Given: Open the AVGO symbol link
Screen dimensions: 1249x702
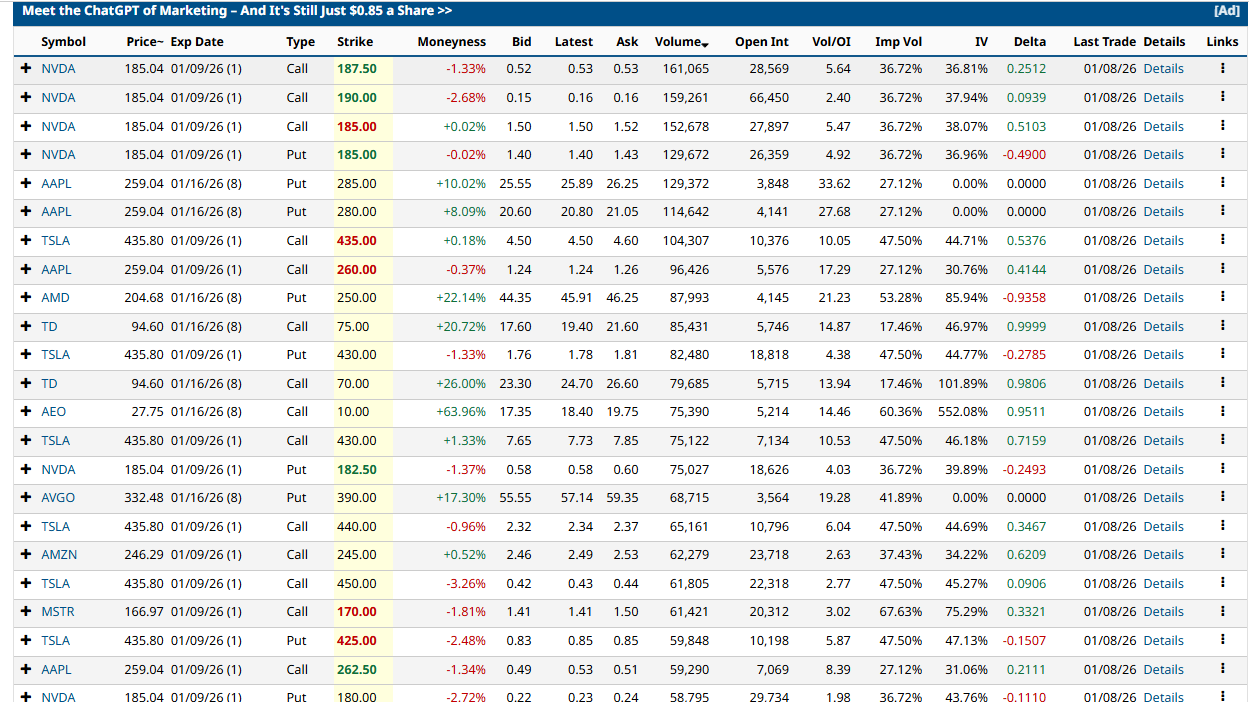Looking at the screenshot, I should point(58,498).
